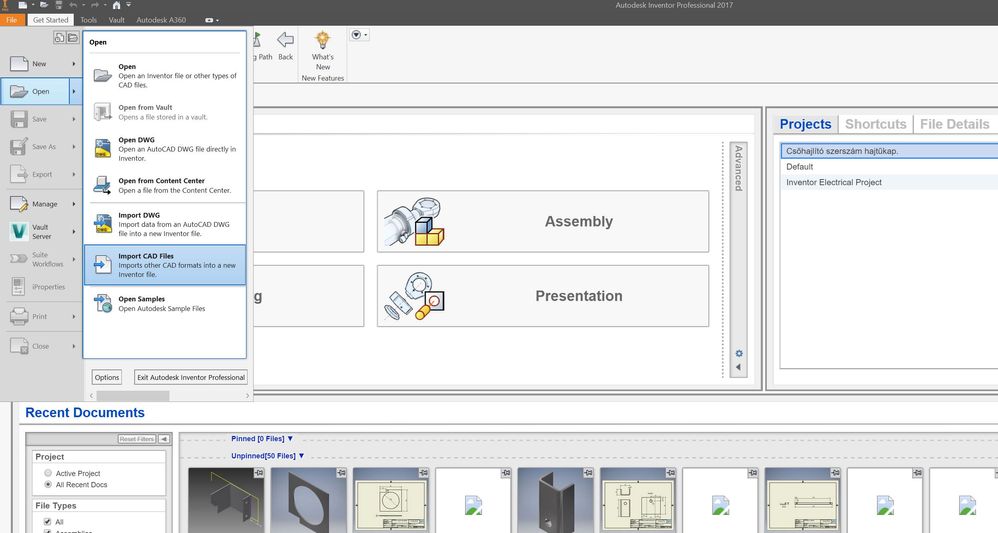Choose Open Inventor file folder icon
Screen dimensions: 998x533
102,76
